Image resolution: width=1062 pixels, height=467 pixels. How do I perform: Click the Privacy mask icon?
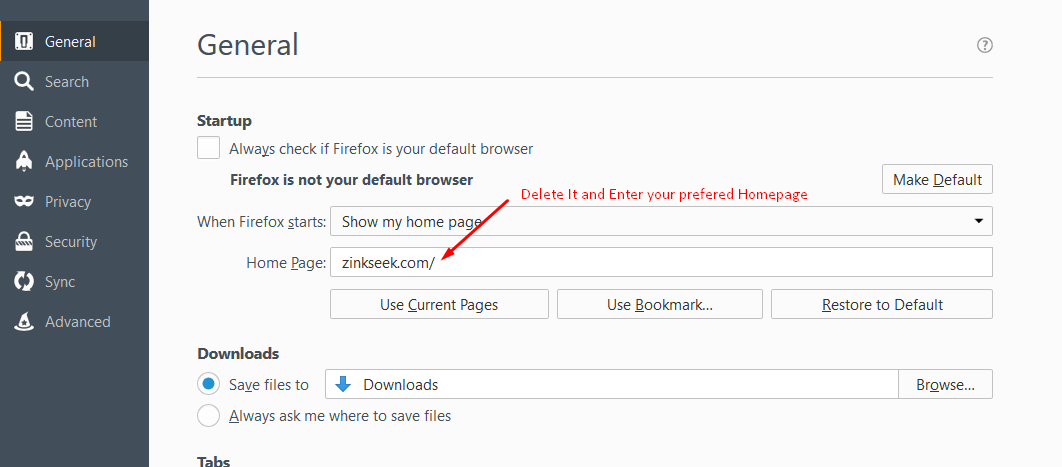(24, 202)
